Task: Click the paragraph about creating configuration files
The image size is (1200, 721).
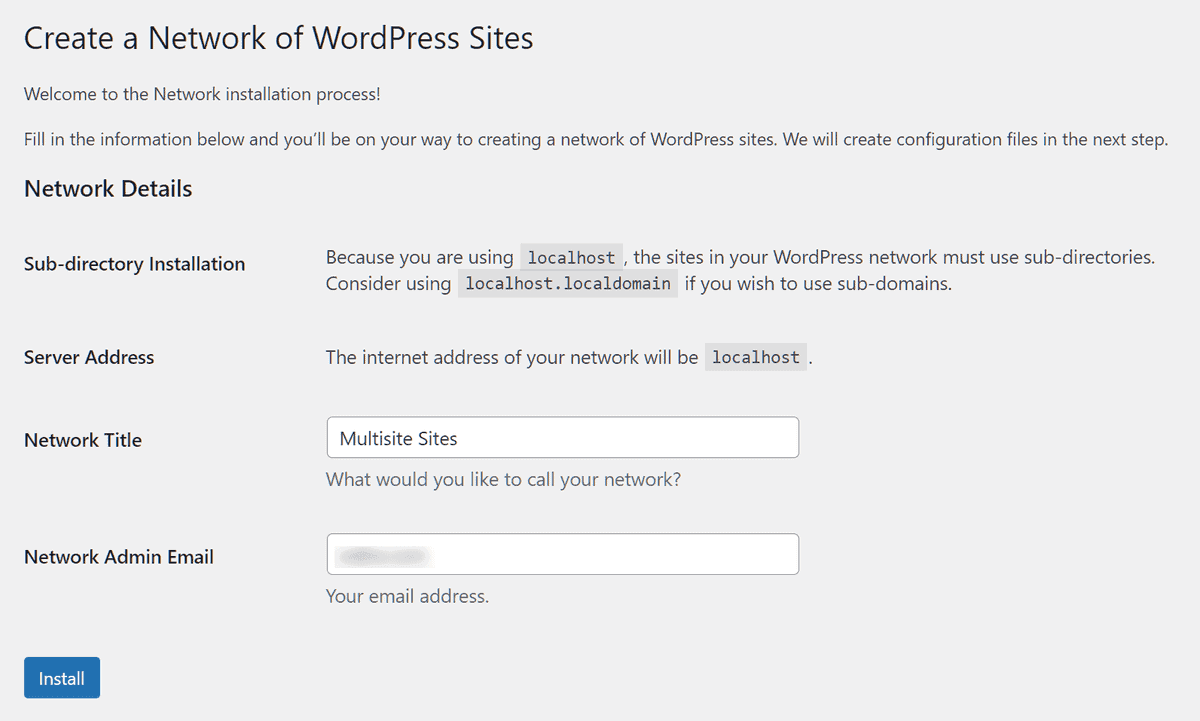Action: pos(595,139)
